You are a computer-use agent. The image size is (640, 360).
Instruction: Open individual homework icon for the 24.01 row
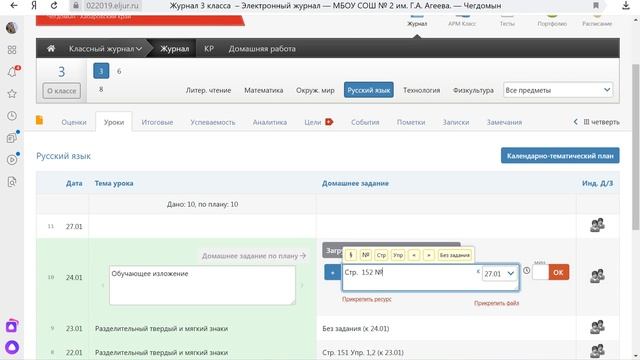tap(597, 276)
